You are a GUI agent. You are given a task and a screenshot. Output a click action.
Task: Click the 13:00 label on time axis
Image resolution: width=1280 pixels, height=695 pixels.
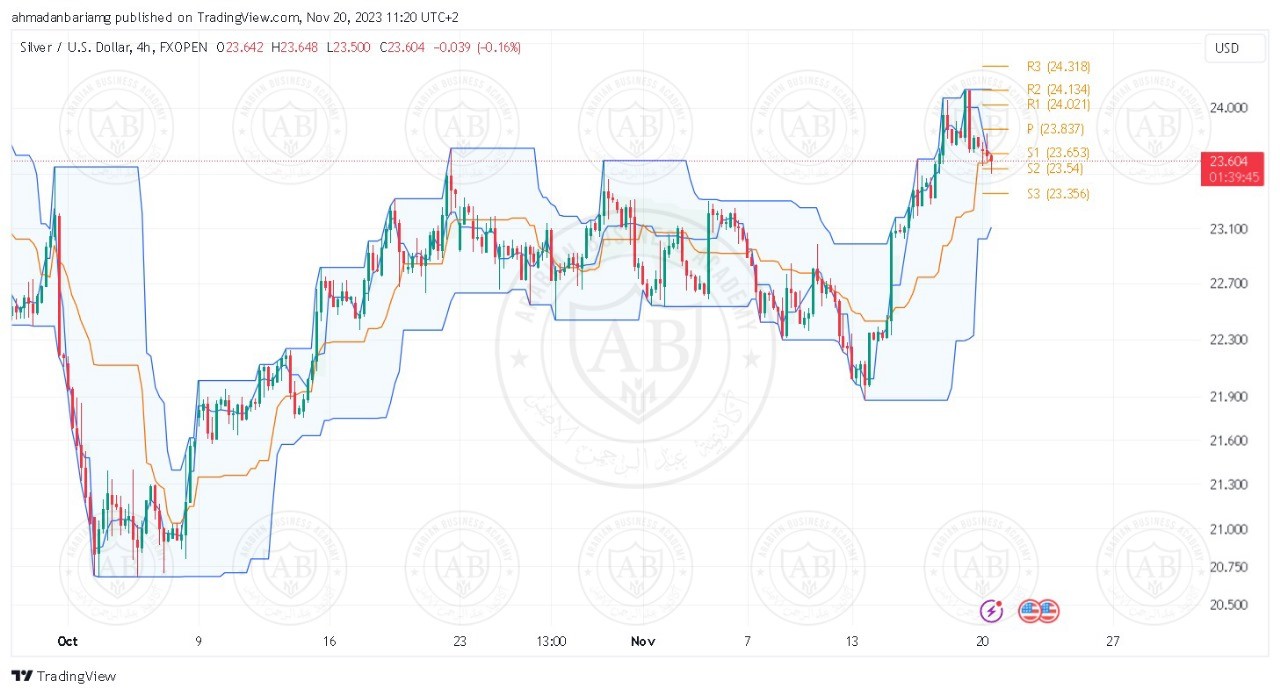click(x=551, y=641)
